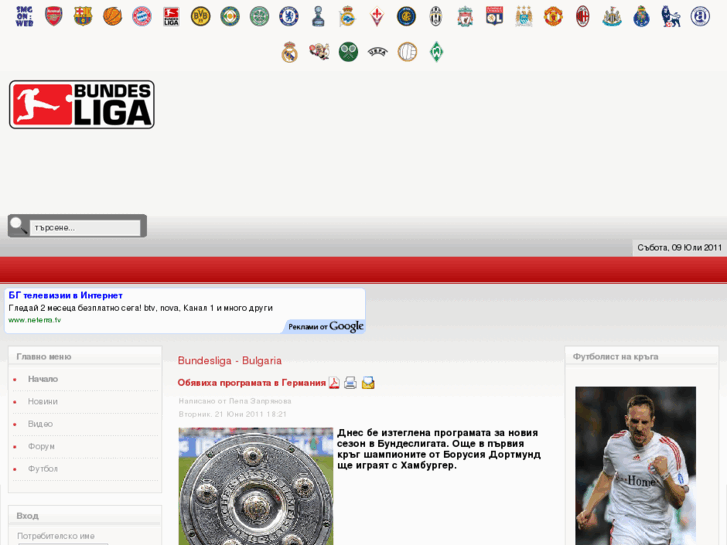Select the chess pawn icon
727x545 pixels.
coord(318,17)
